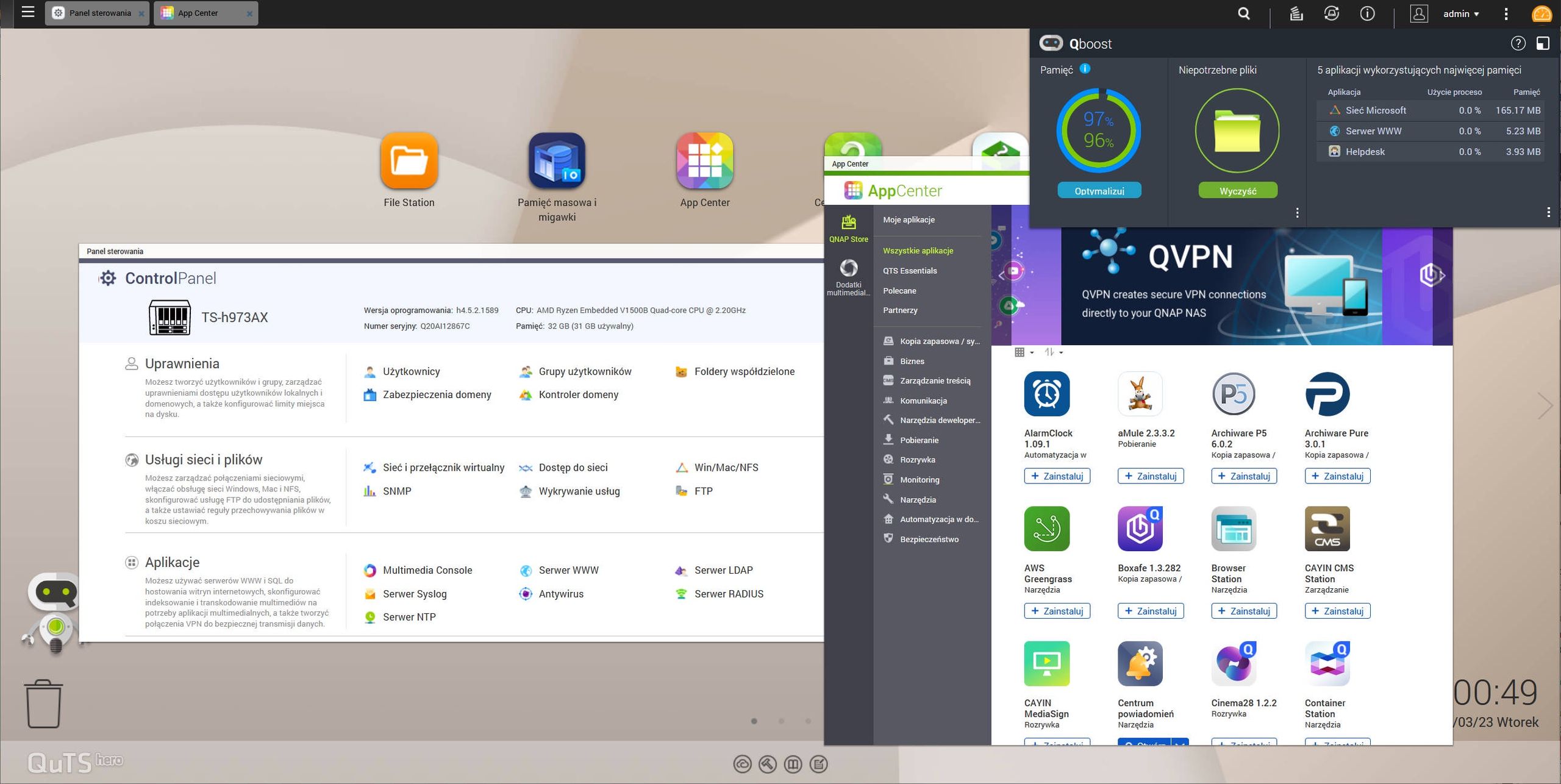This screenshot has height=784, width=1561.
Task: Click the memory usage ring gauge
Action: click(x=1098, y=130)
